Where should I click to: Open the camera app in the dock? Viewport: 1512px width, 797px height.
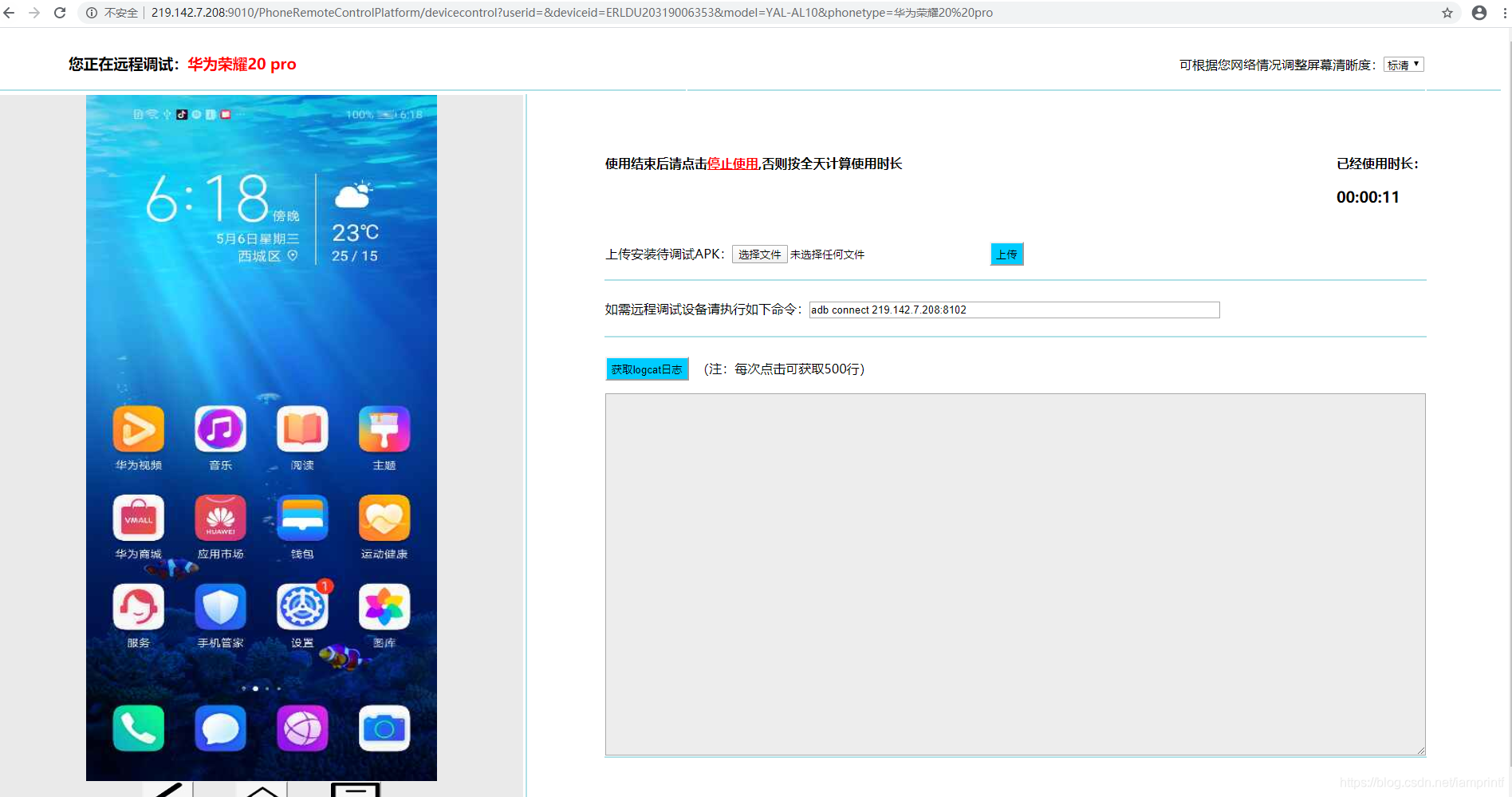click(x=384, y=728)
